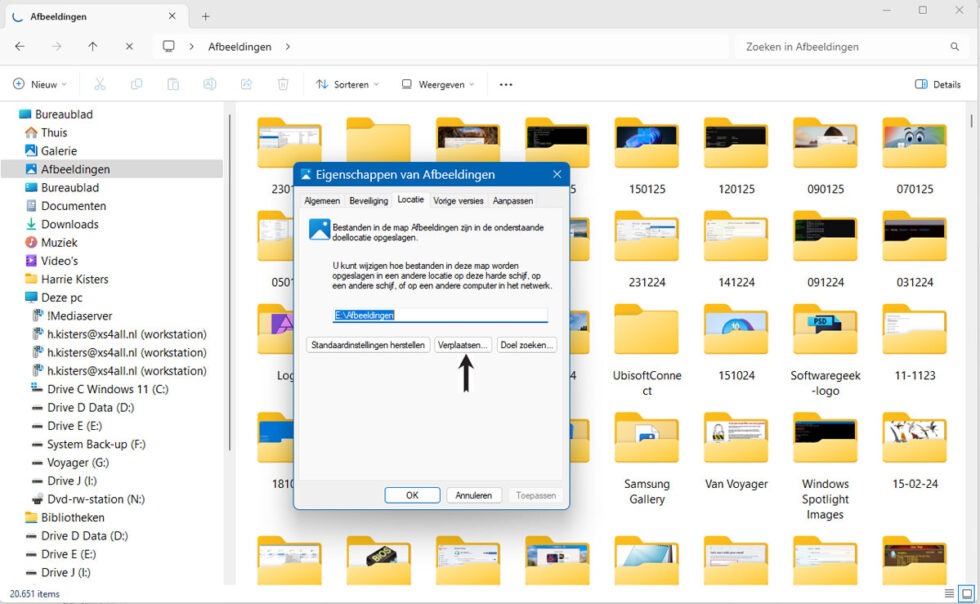
Task: Go up one level with the up arrow
Action: coord(92,46)
